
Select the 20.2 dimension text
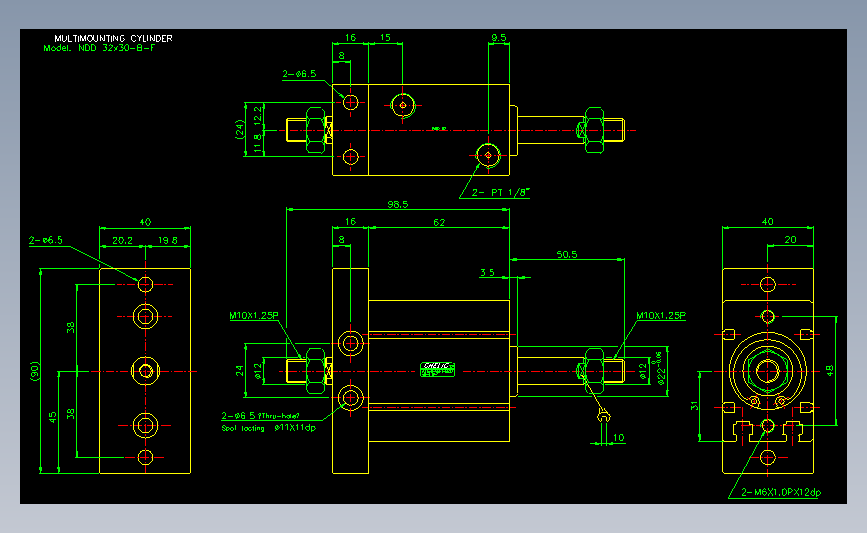pos(122,240)
